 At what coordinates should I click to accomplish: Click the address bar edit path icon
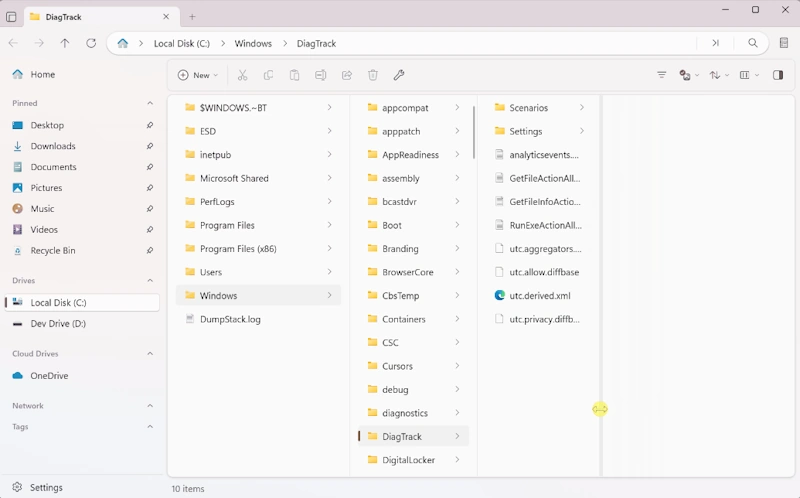click(x=715, y=43)
